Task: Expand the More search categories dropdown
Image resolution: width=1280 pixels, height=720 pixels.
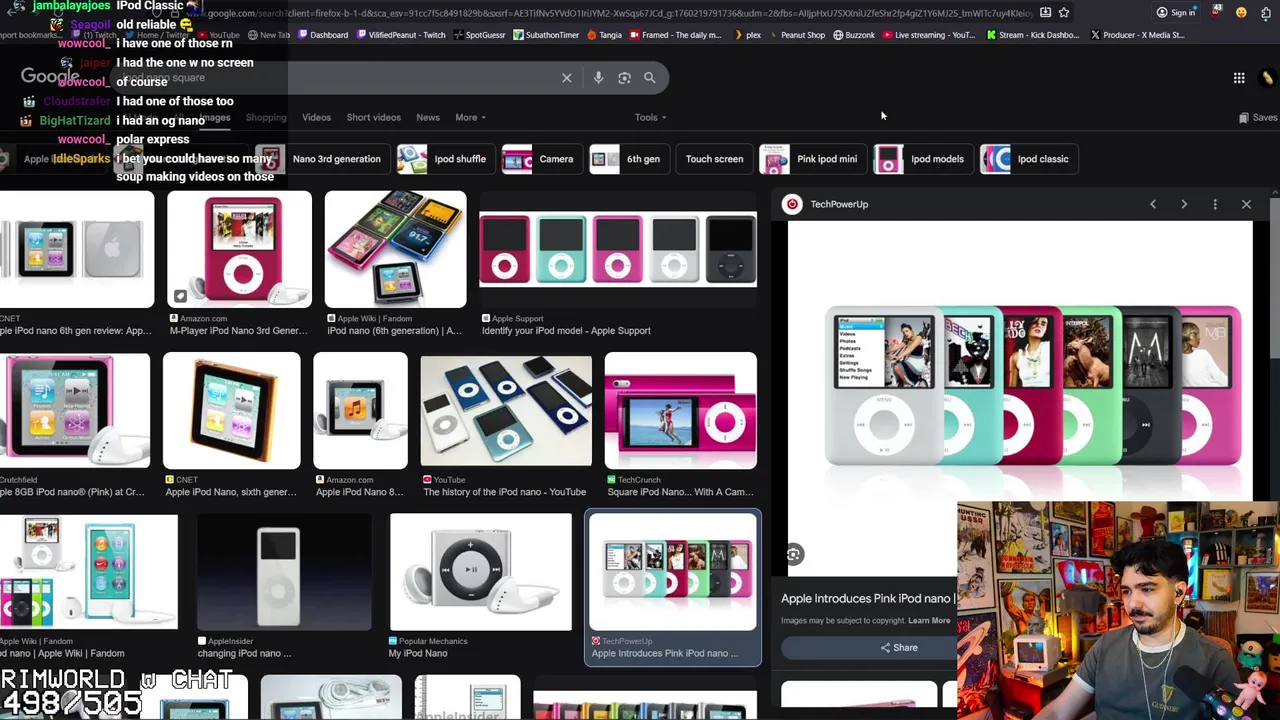Action: 470,117
